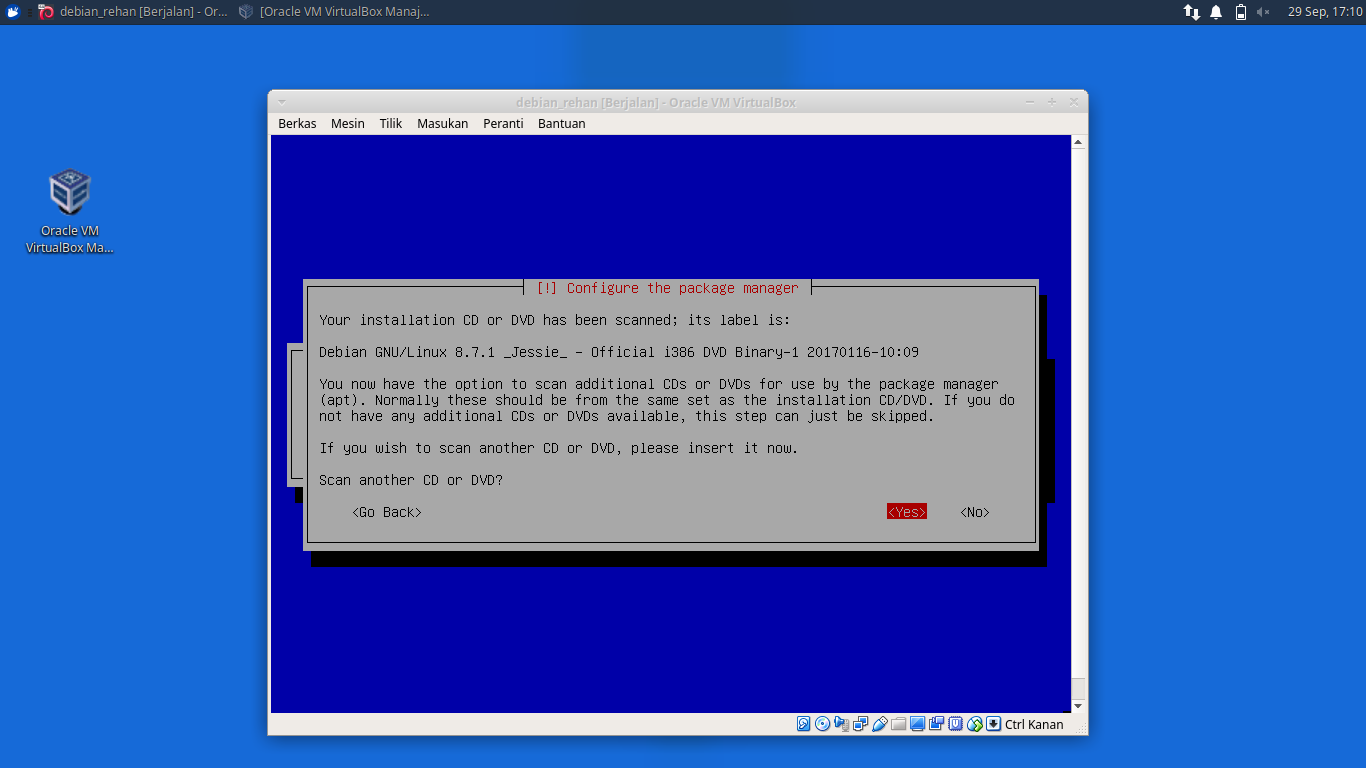Viewport: 1366px width, 768px height.
Task: Maximize the debian_rehan VirtualBox window
Action: click(1052, 102)
